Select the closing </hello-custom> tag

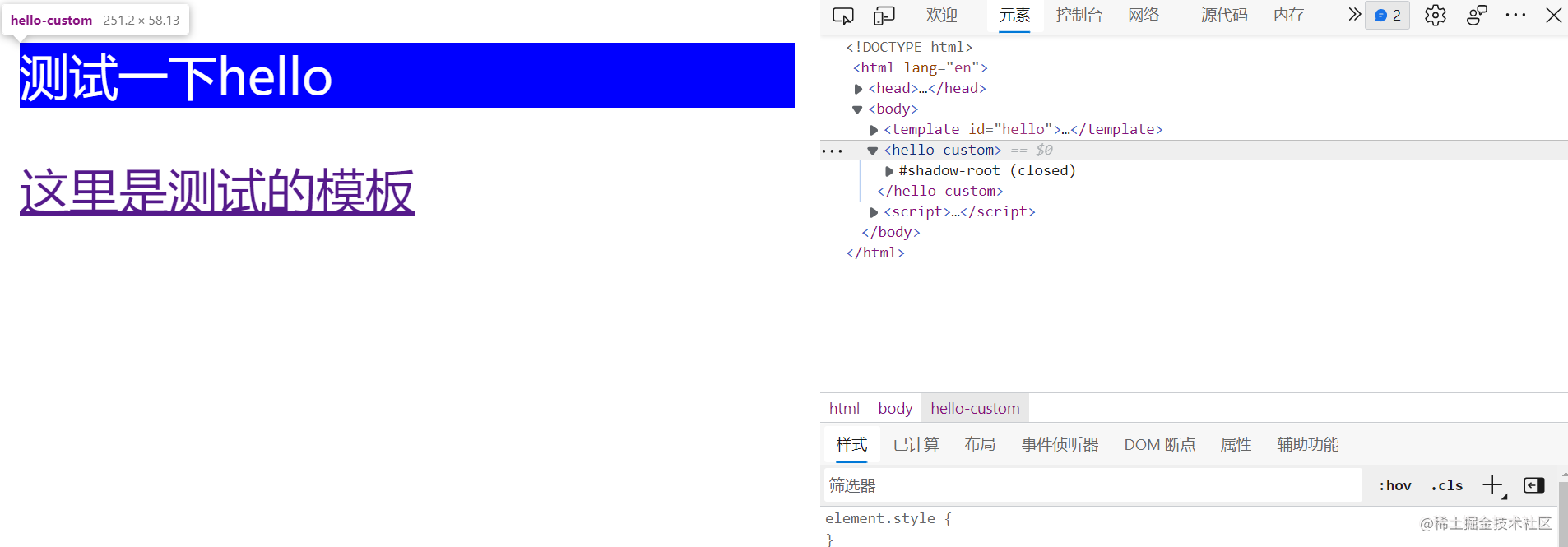tap(940, 191)
